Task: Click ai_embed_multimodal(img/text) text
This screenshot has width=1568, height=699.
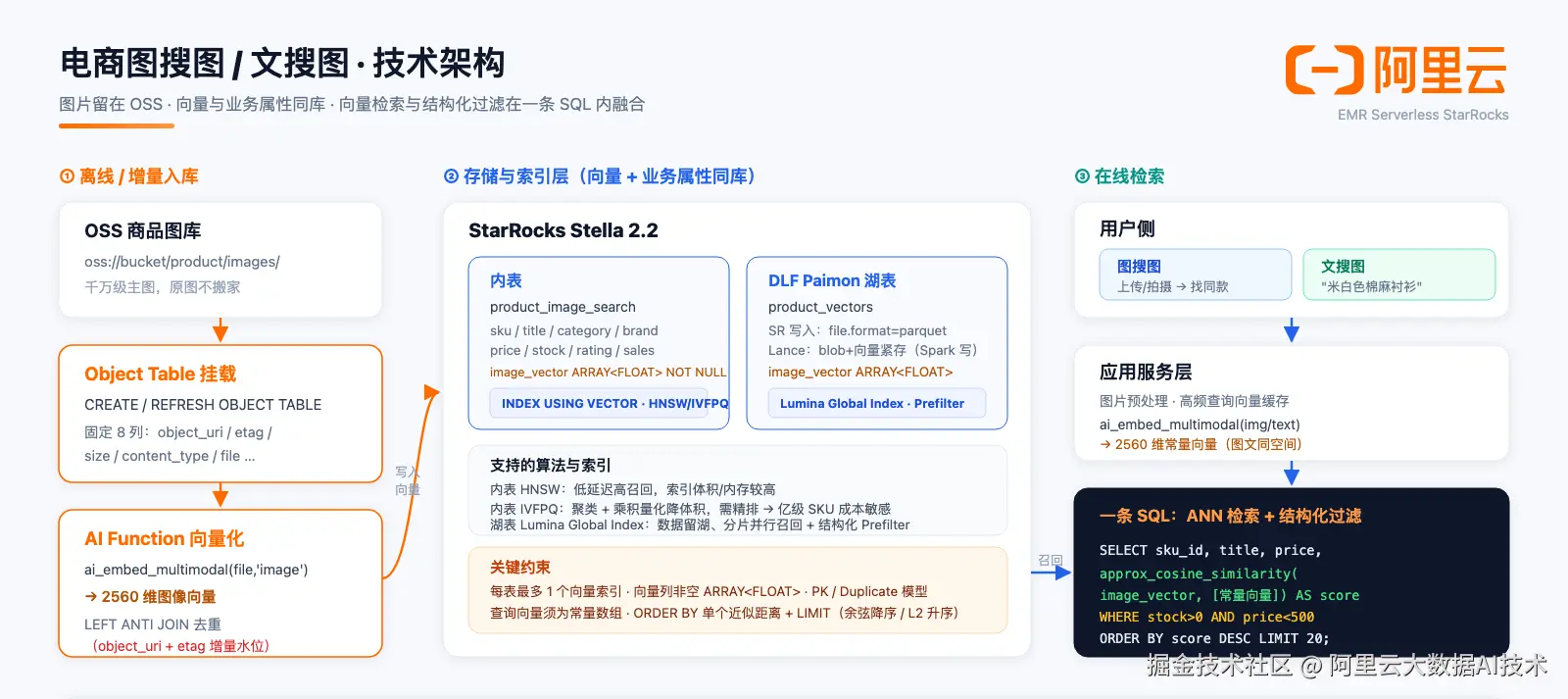Action: pos(1200,424)
